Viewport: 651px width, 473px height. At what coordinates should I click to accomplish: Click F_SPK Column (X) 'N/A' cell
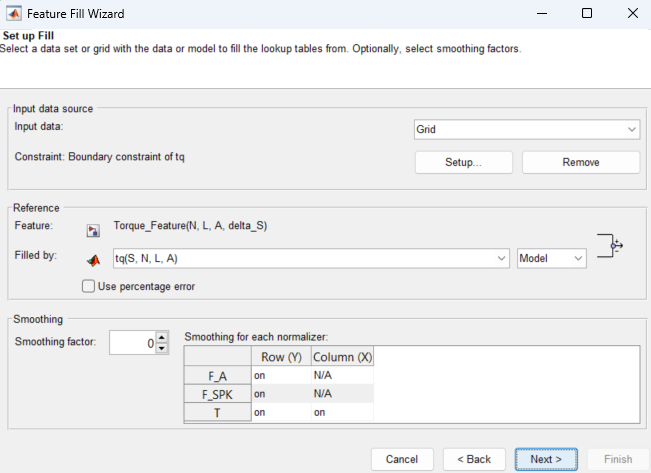click(342, 394)
